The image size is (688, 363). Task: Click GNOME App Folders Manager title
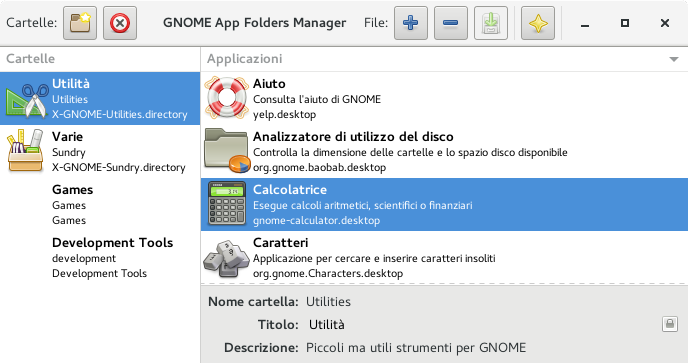[x=254, y=23]
